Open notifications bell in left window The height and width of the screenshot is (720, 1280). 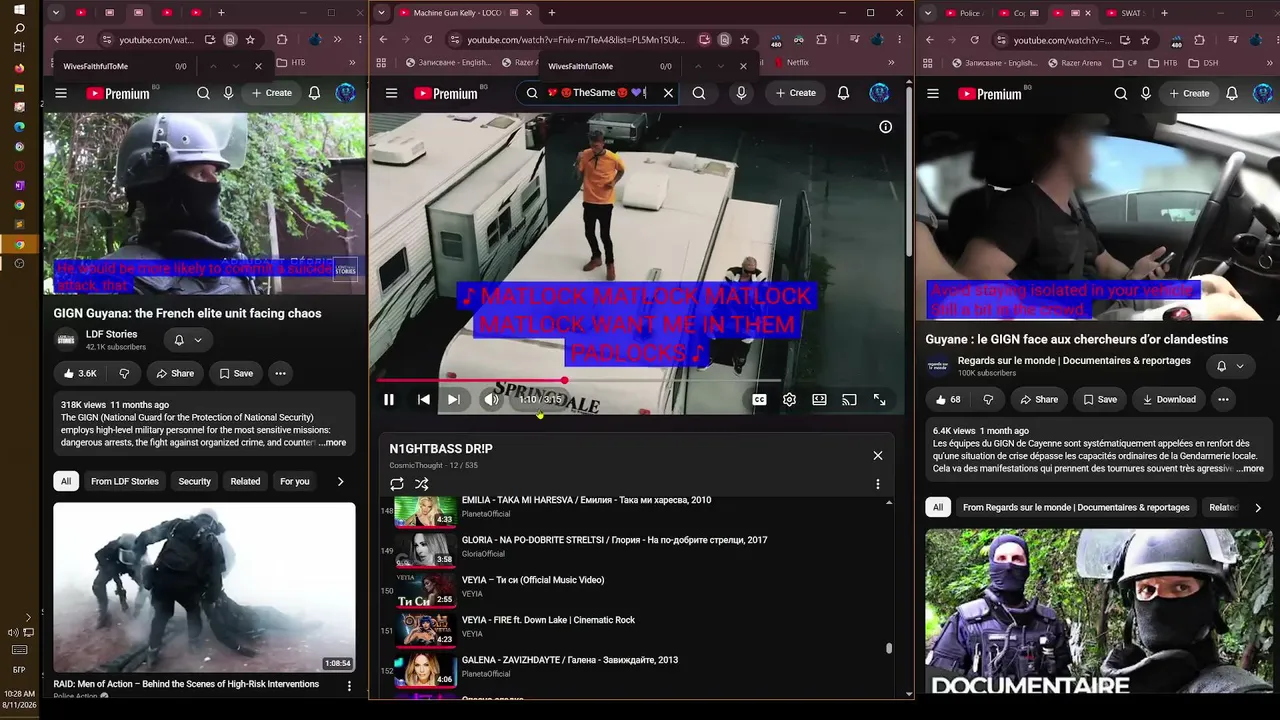click(x=314, y=93)
